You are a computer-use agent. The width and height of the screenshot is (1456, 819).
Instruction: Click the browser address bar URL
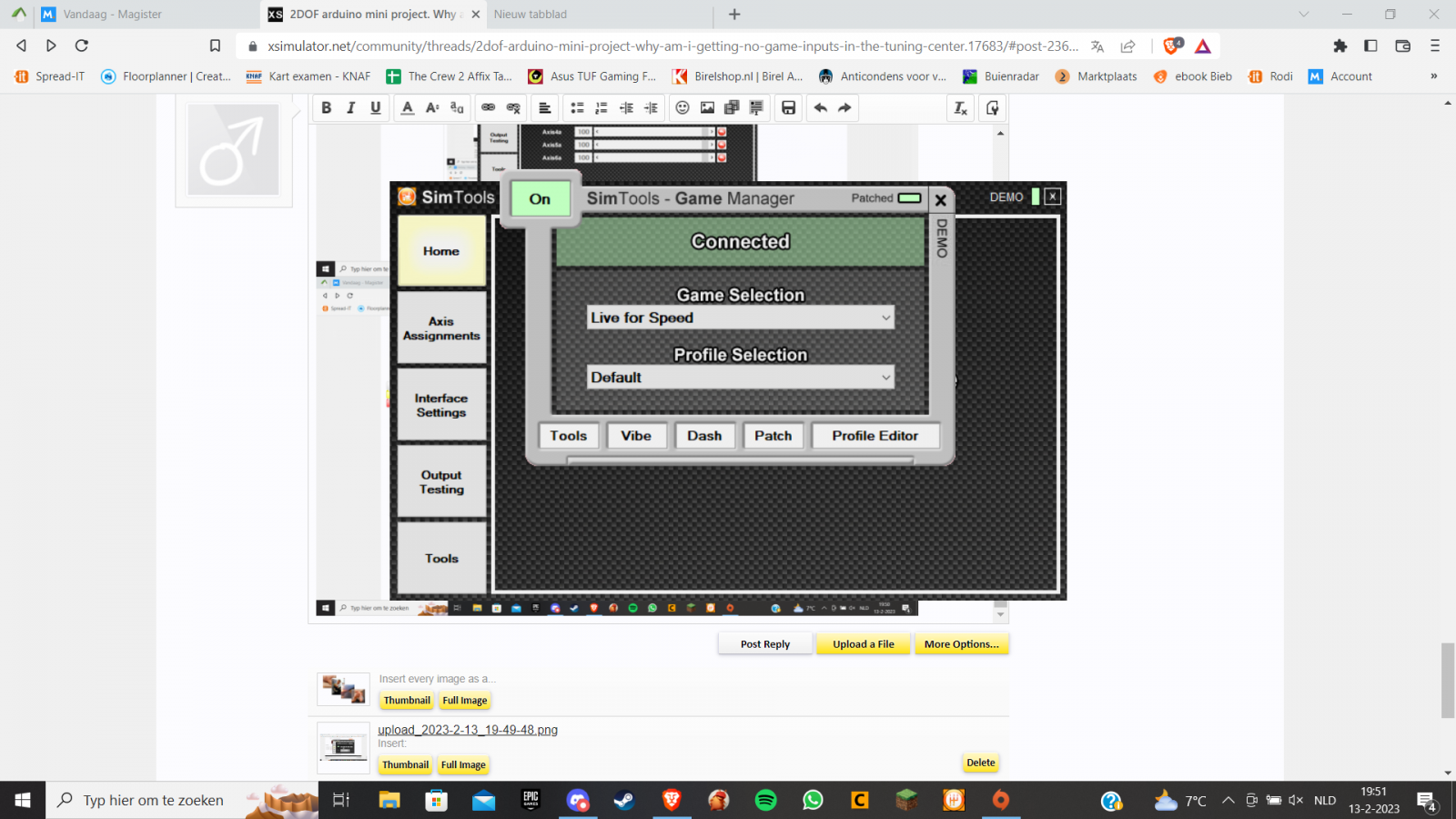click(x=672, y=46)
